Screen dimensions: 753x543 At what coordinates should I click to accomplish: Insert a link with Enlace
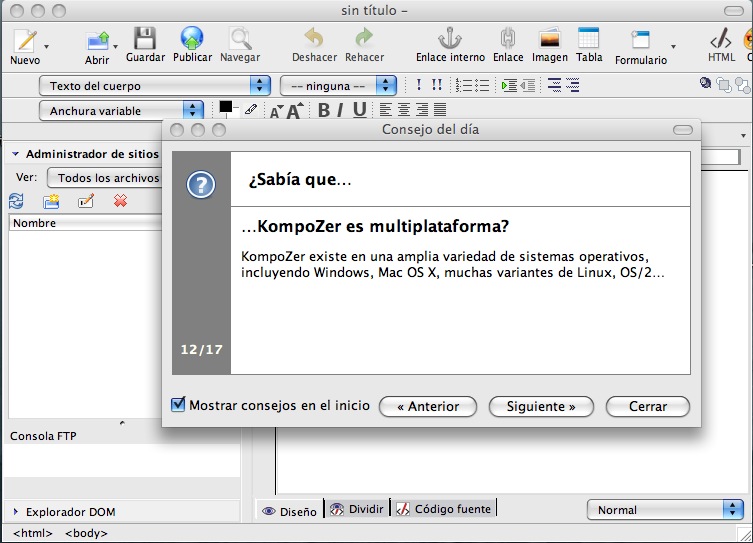508,45
